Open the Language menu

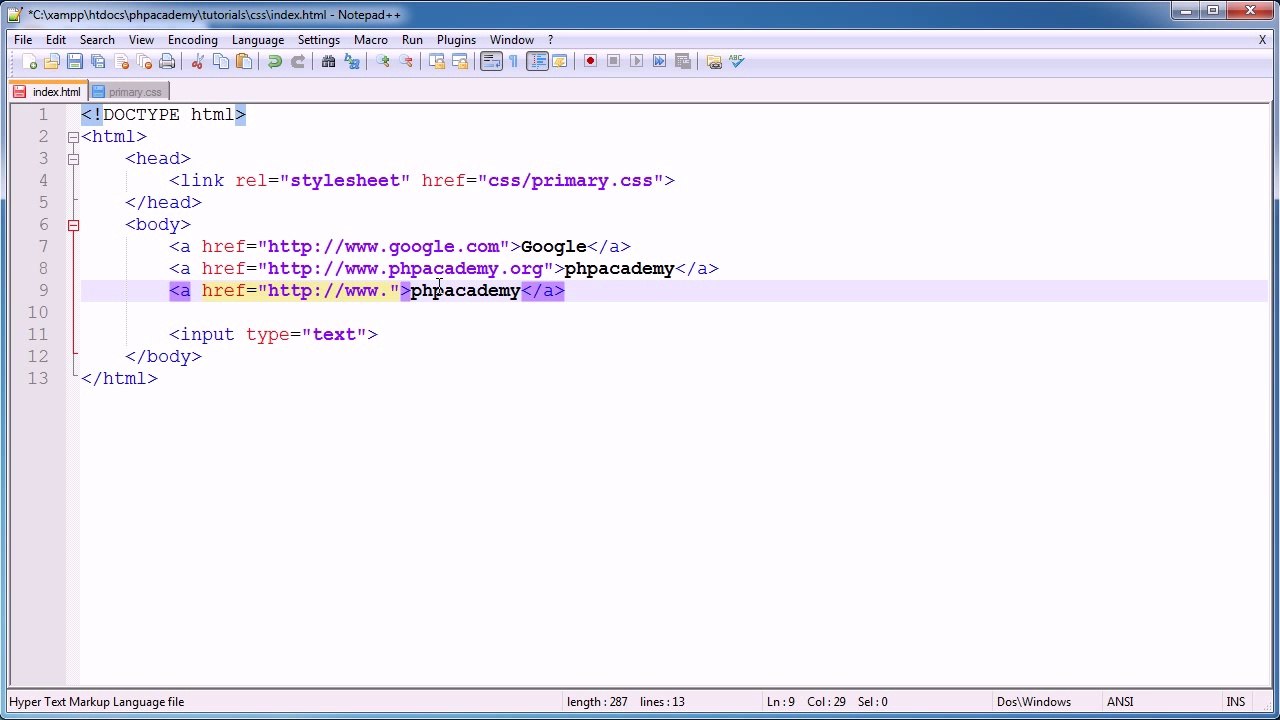(258, 40)
